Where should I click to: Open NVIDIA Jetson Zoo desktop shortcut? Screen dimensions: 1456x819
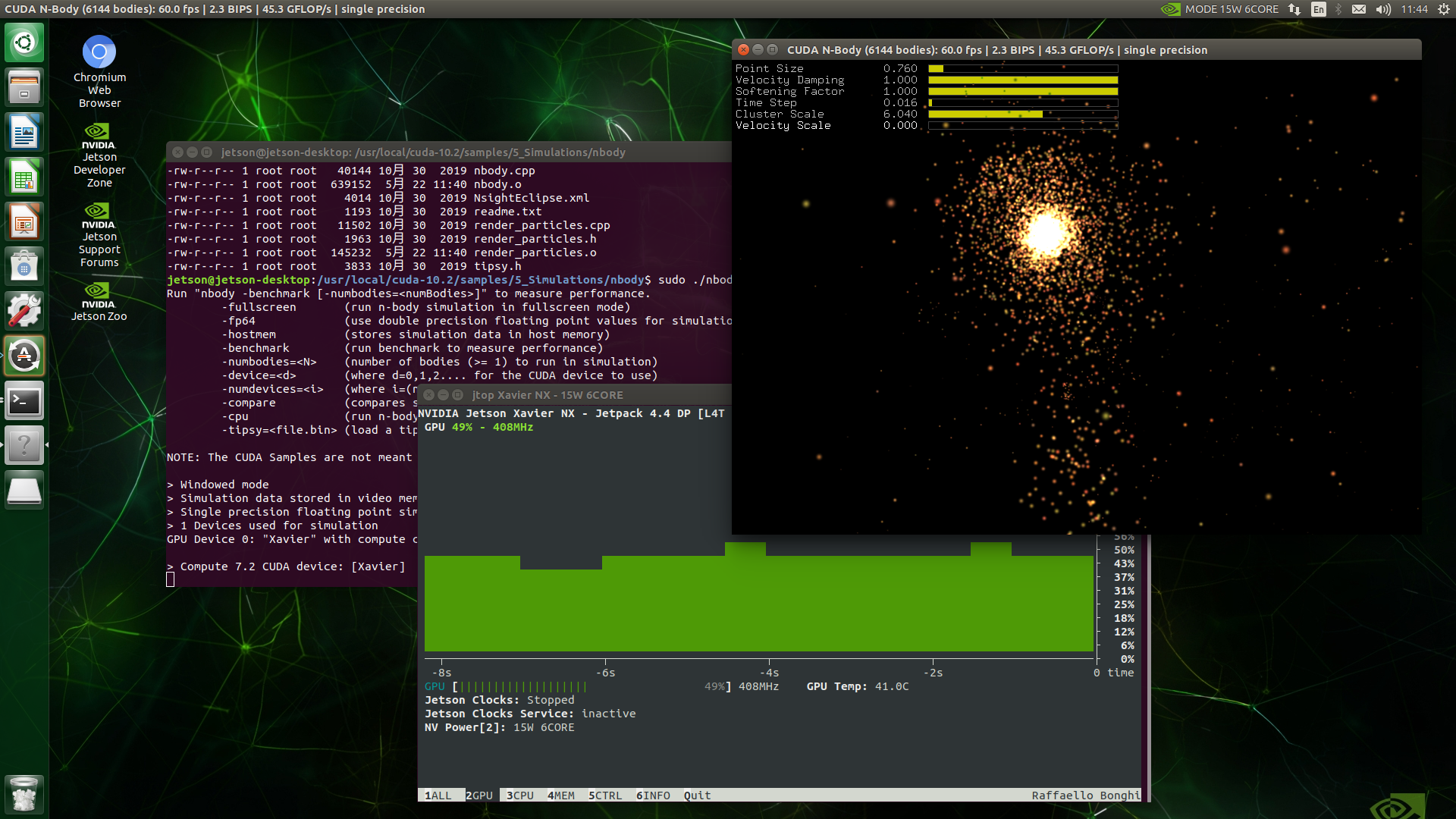[99, 302]
